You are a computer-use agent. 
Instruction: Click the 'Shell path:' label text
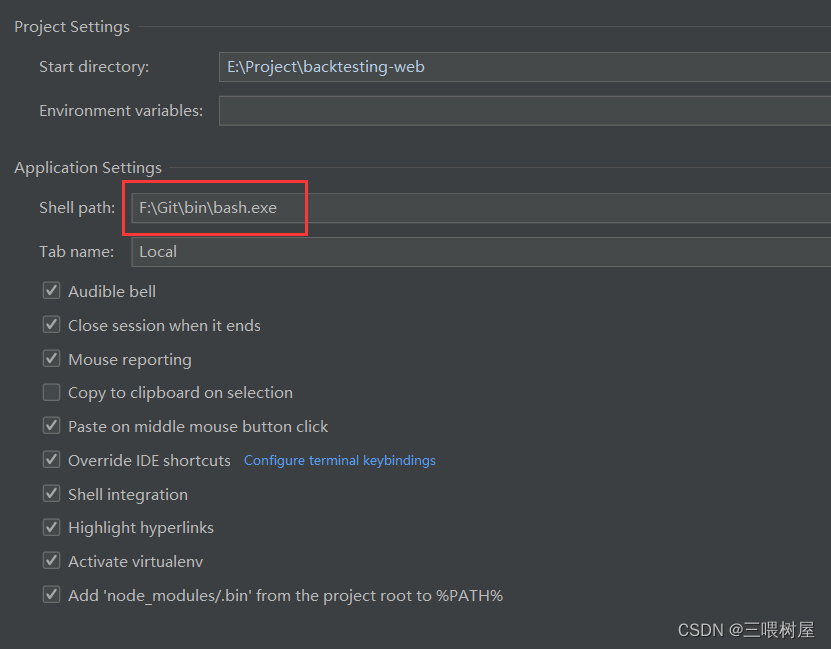point(77,208)
